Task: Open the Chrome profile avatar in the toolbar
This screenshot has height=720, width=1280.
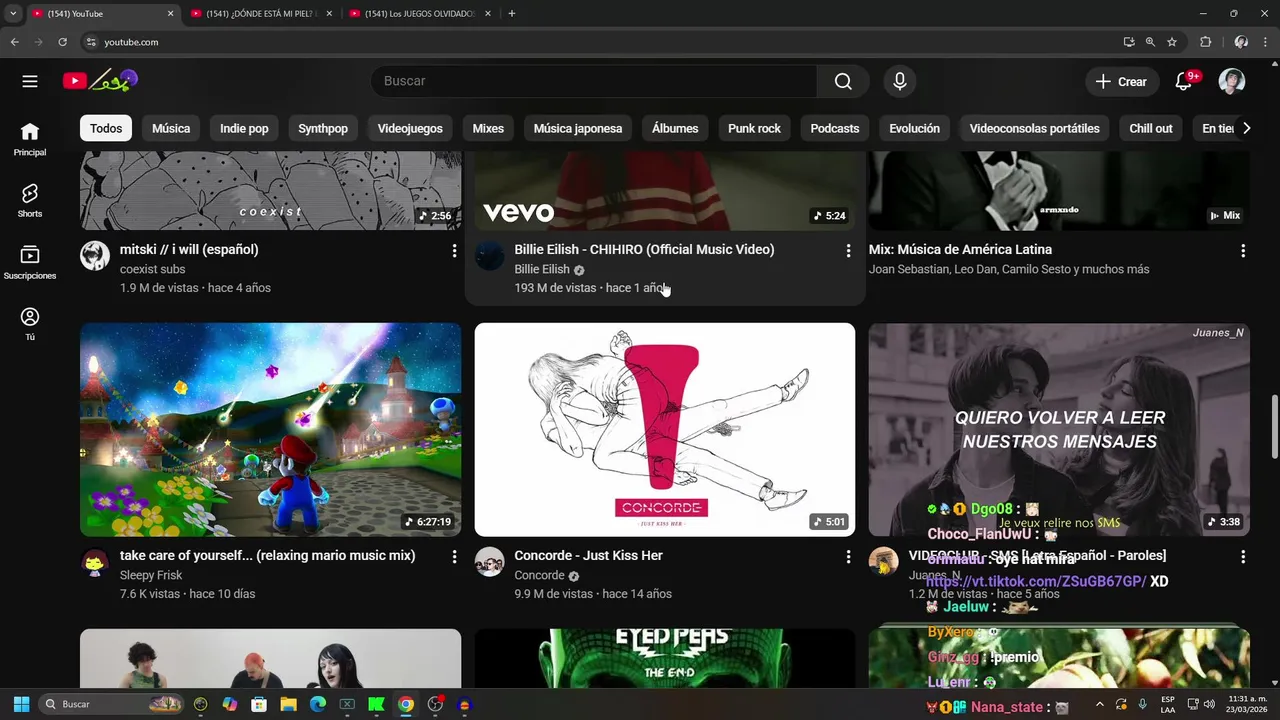Action: (x=1241, y=42)
